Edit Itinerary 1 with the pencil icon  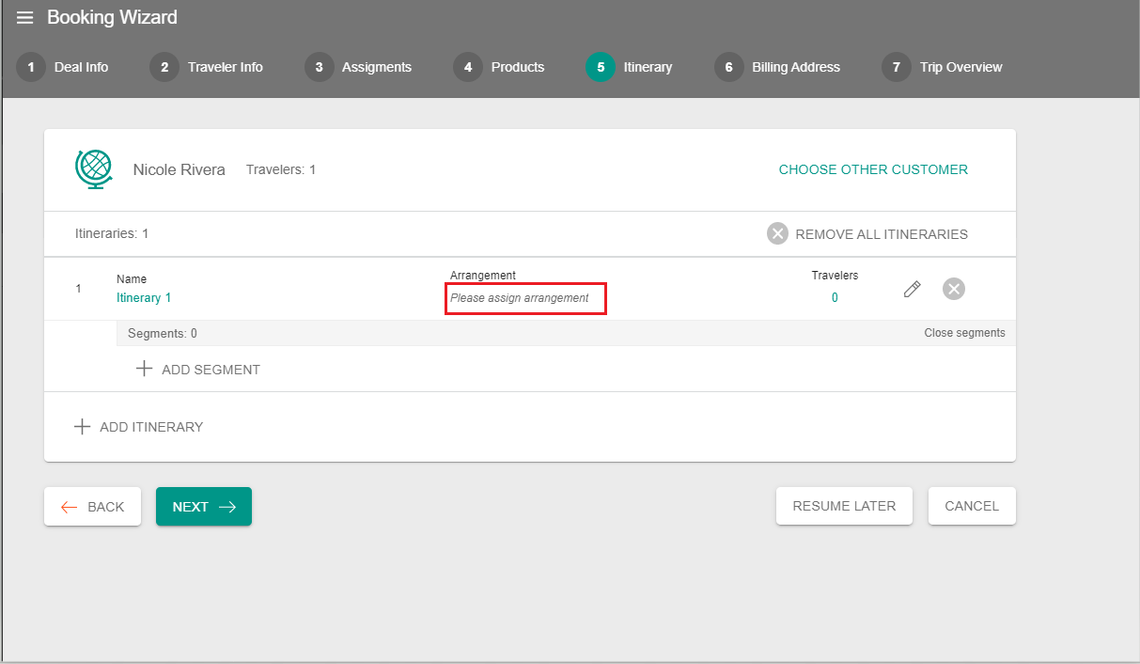click(x=912, y=289)
